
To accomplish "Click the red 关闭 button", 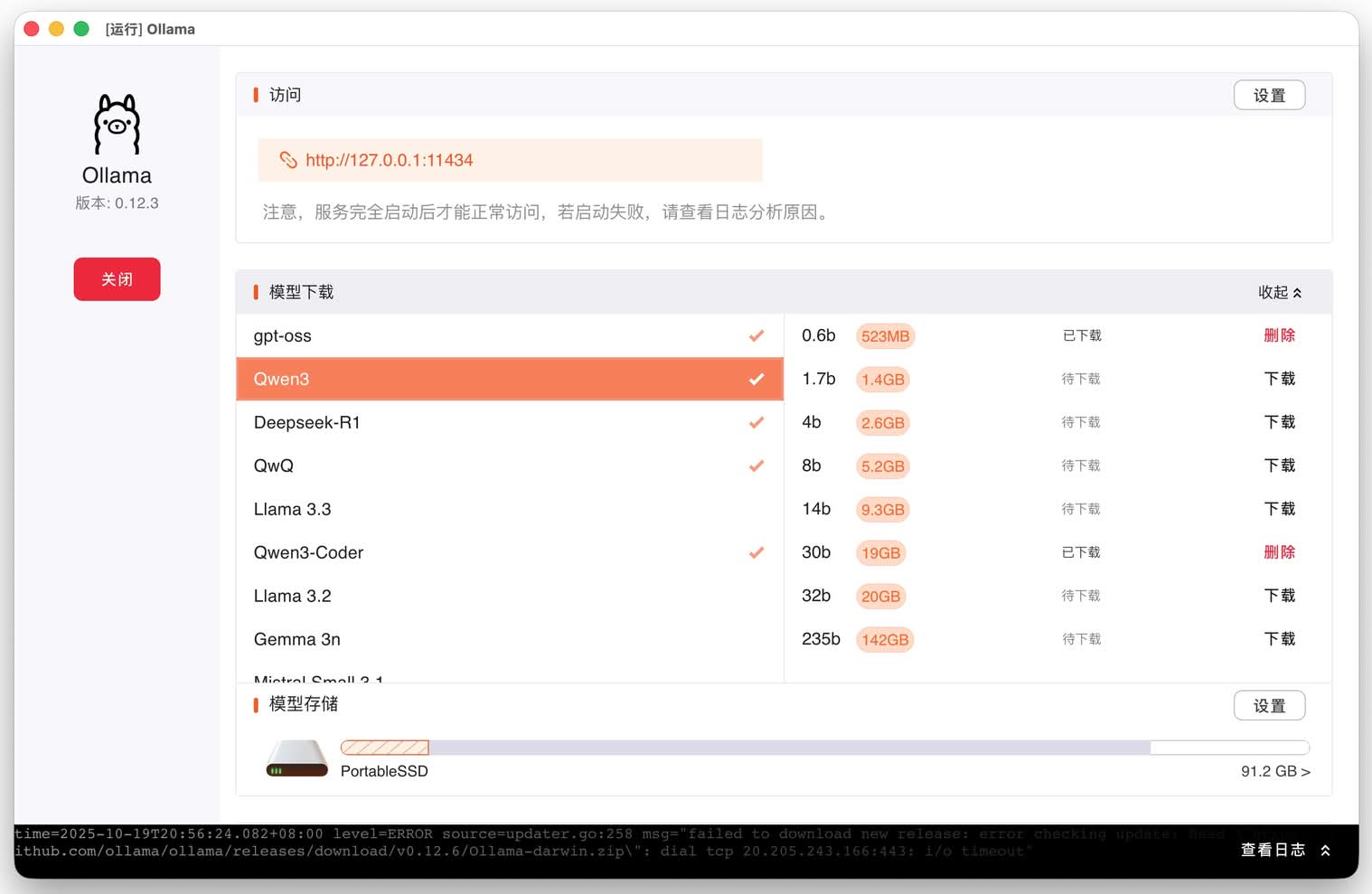I will coord(117,279).
